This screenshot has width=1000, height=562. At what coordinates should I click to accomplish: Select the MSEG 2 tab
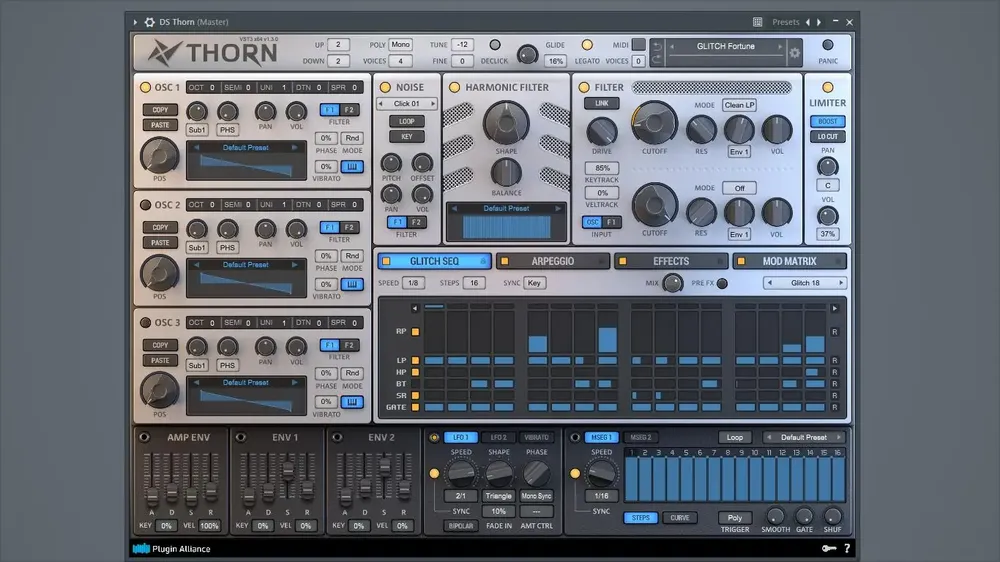(641, 438)
